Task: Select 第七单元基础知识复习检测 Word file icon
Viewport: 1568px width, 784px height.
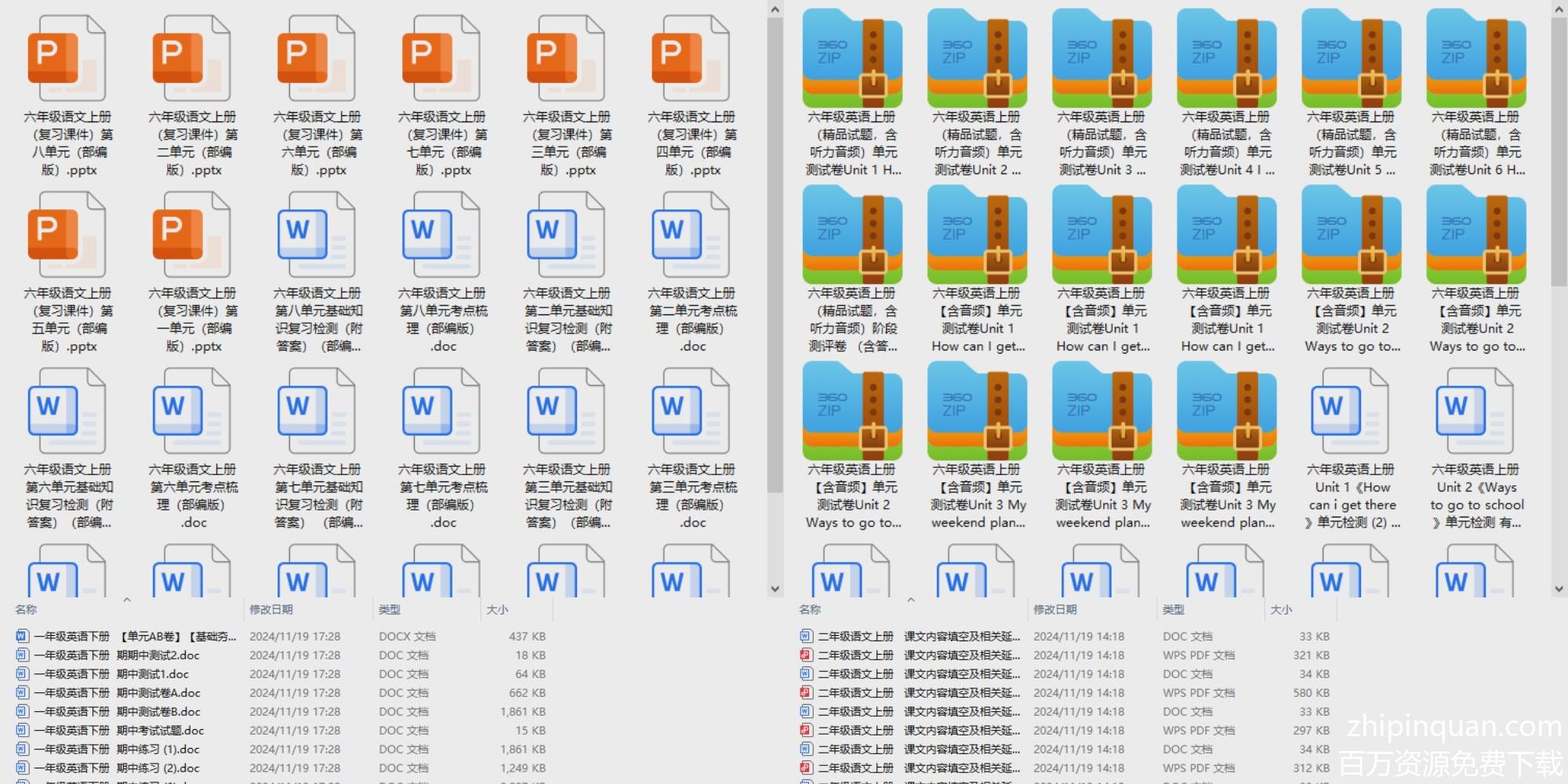Action: point(316,412)
